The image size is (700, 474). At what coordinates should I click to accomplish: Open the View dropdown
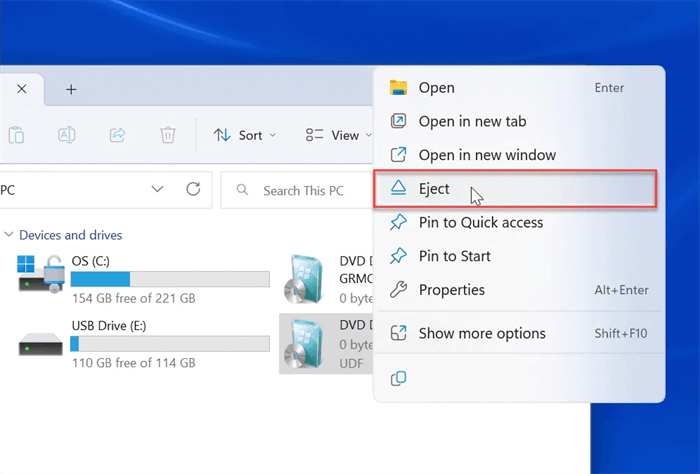pyautogui.click(x=339, y=135)
